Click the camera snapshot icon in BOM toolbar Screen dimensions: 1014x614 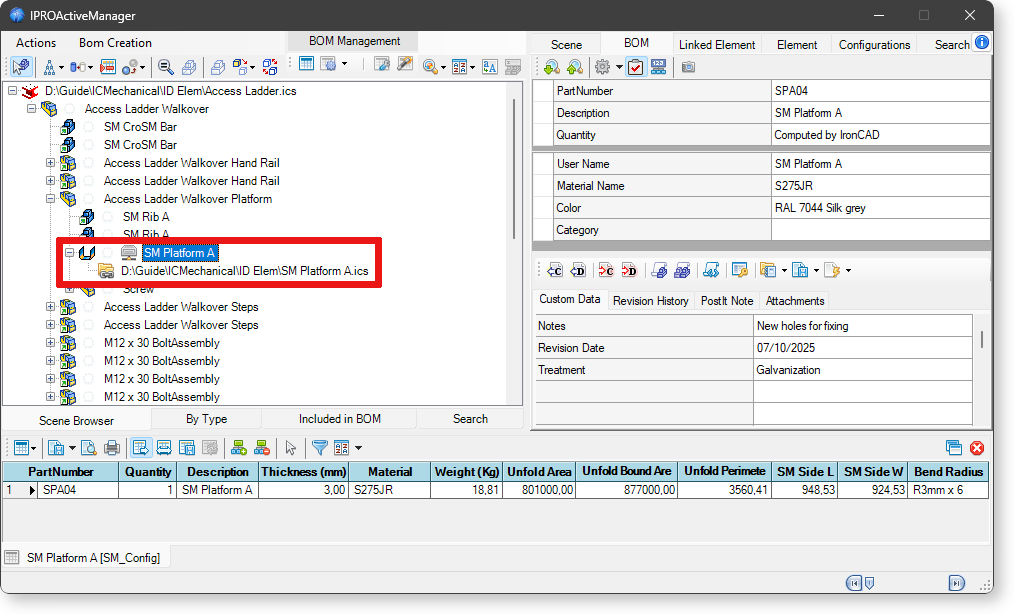tap(688, 67)
